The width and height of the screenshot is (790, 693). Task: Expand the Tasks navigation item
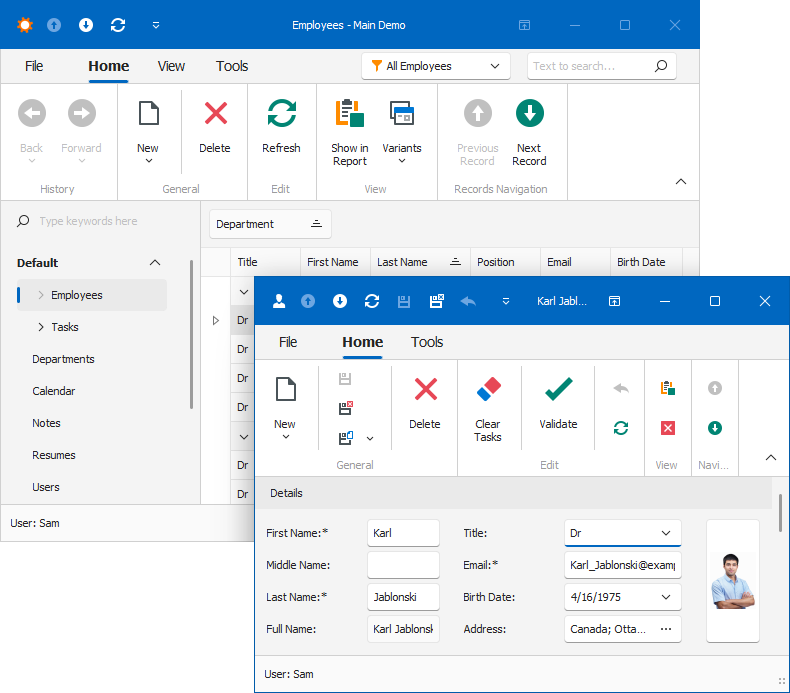pos(41,327)
